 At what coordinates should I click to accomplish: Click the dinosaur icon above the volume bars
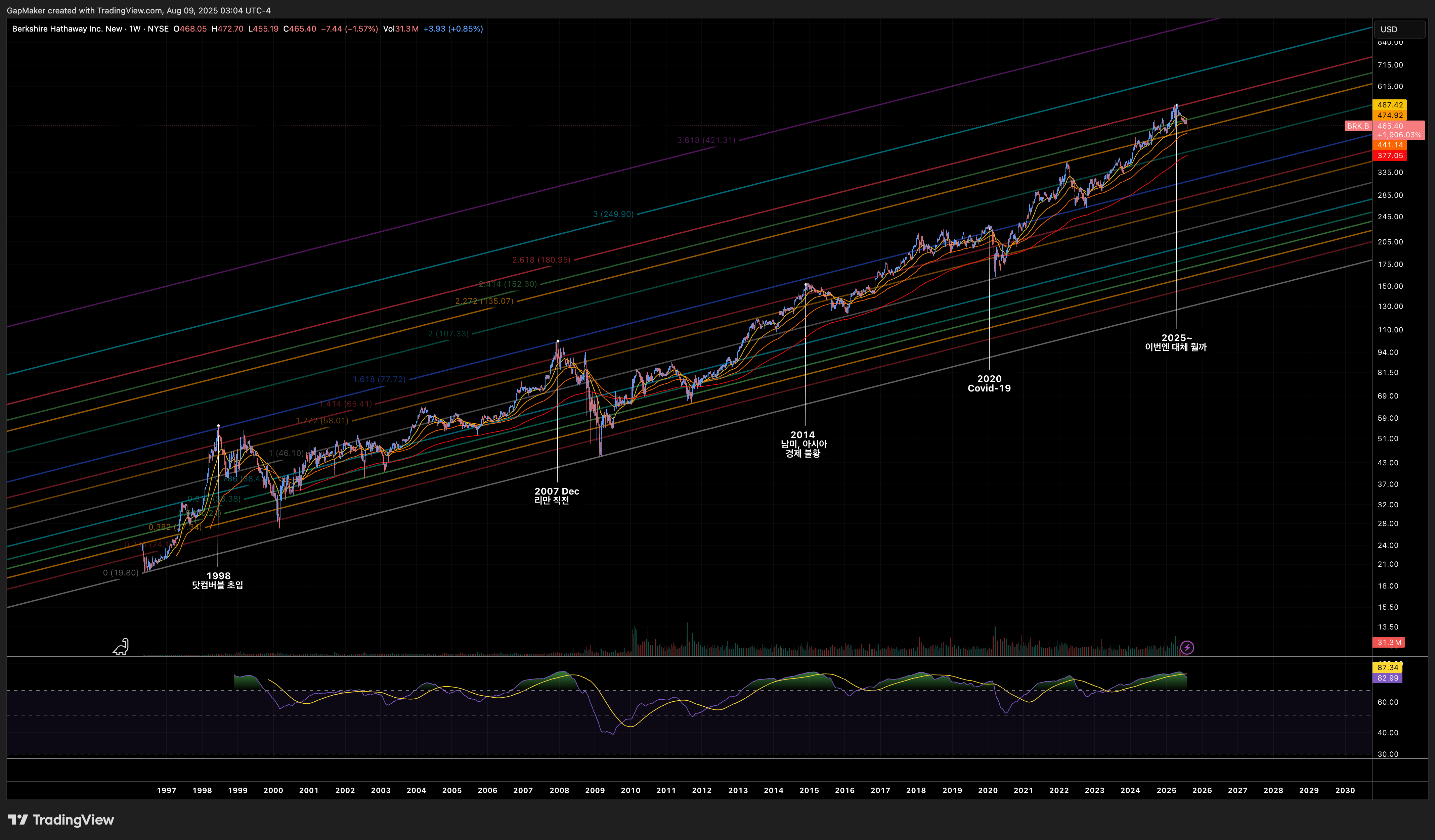[x=121, y=647]
